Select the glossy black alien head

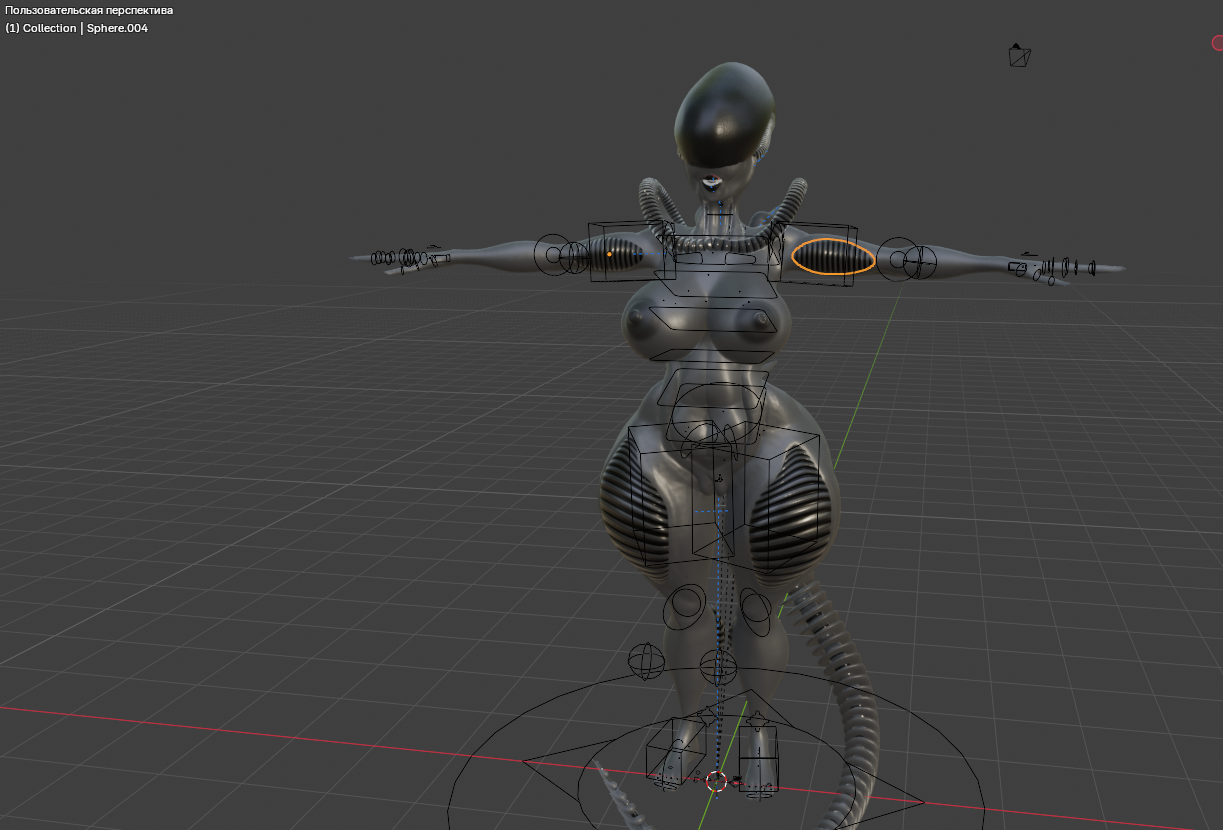tap(725, 113)
